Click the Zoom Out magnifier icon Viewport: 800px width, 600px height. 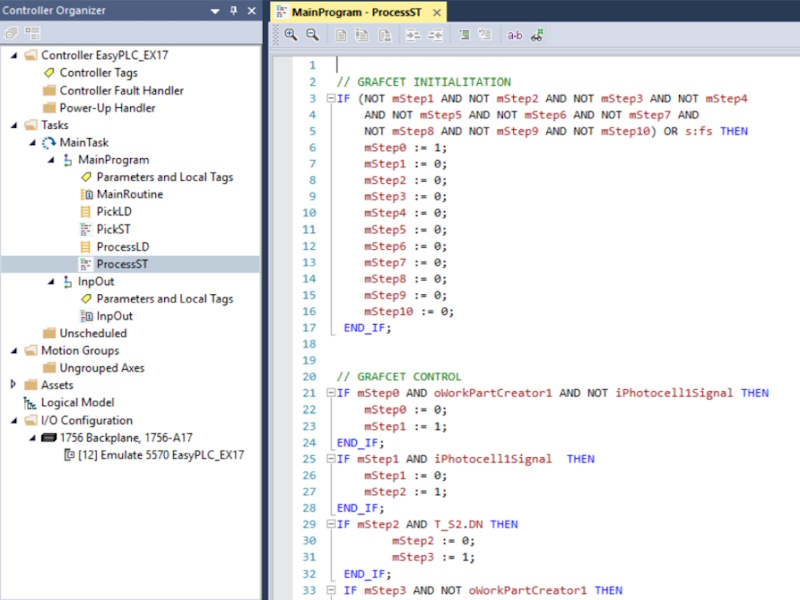pyautogui.click(x=312, y=35)
